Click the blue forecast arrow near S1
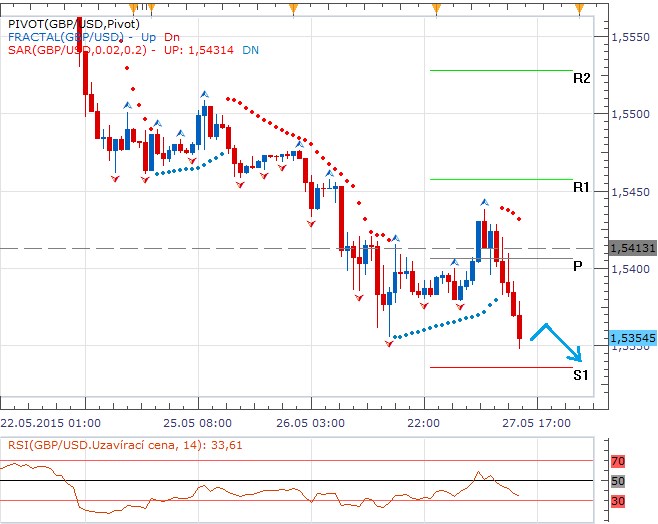This screenshot has height=524, width=658. [x=557, y=341]
